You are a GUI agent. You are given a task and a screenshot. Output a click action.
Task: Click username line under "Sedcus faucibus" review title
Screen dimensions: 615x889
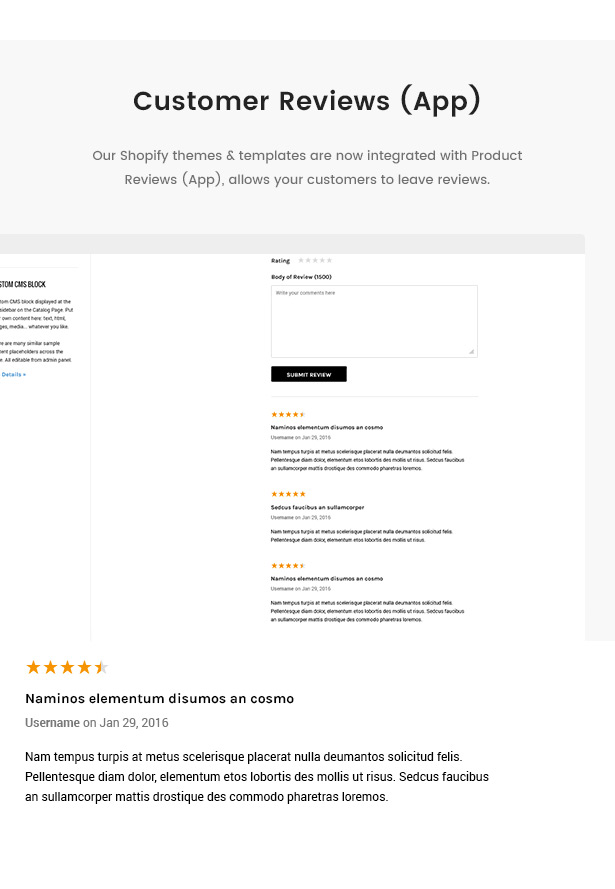pos(300,518)
